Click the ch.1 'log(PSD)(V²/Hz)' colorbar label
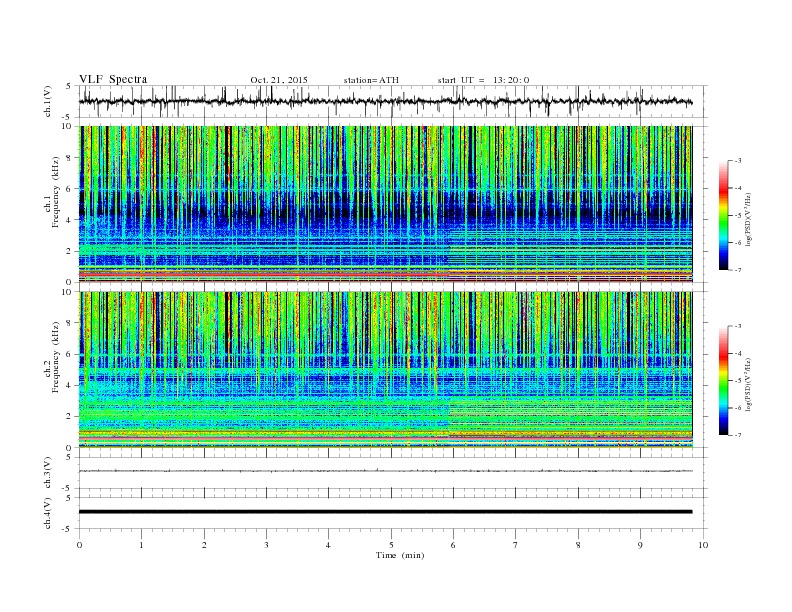Viewport: 792px width, 612px height. [748, 220]
